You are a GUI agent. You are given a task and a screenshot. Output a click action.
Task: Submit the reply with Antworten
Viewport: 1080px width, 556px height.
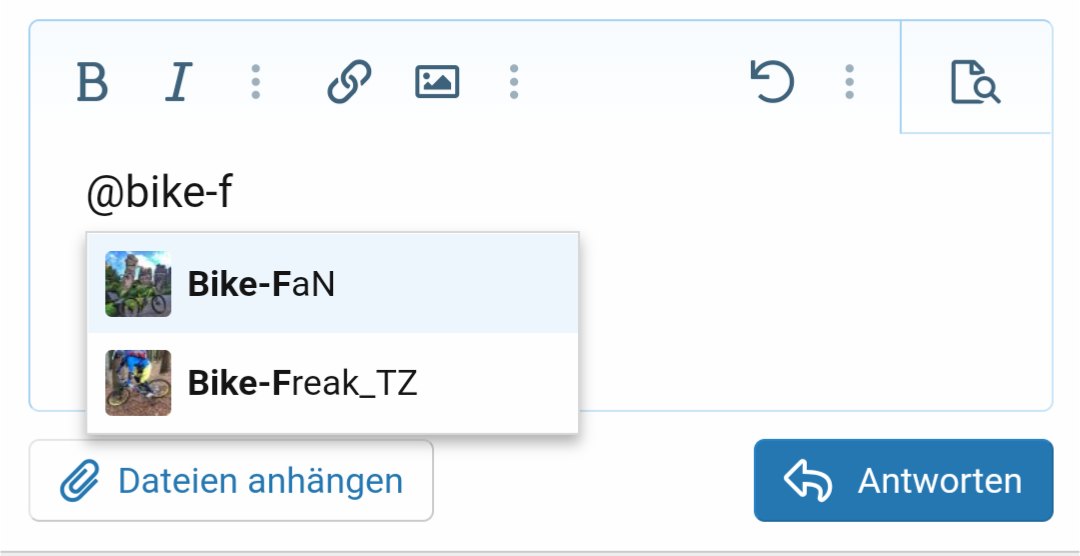904,480
